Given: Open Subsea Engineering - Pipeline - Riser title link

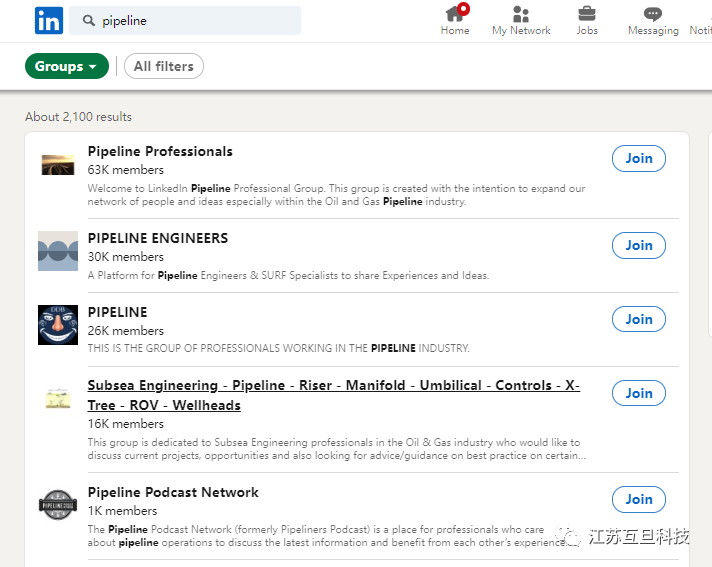Looking at the screenshot, I should (334, 395).
